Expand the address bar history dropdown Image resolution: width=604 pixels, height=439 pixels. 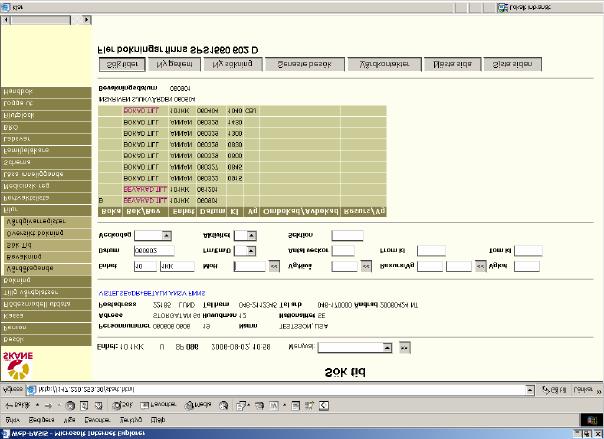(x=530, y=390)
